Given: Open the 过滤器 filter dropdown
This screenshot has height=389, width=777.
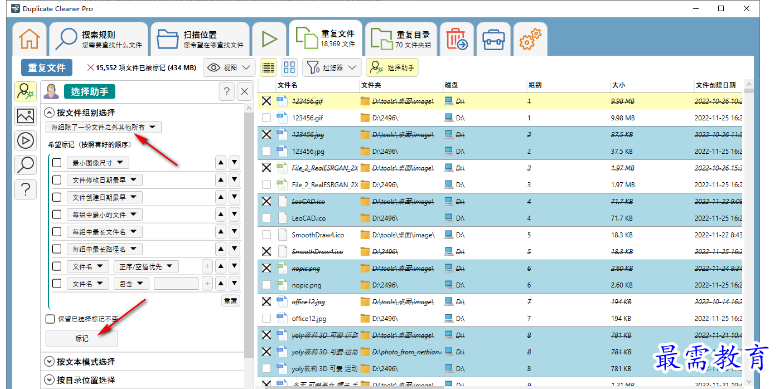Looking at the screenshot, I should 331,67.
